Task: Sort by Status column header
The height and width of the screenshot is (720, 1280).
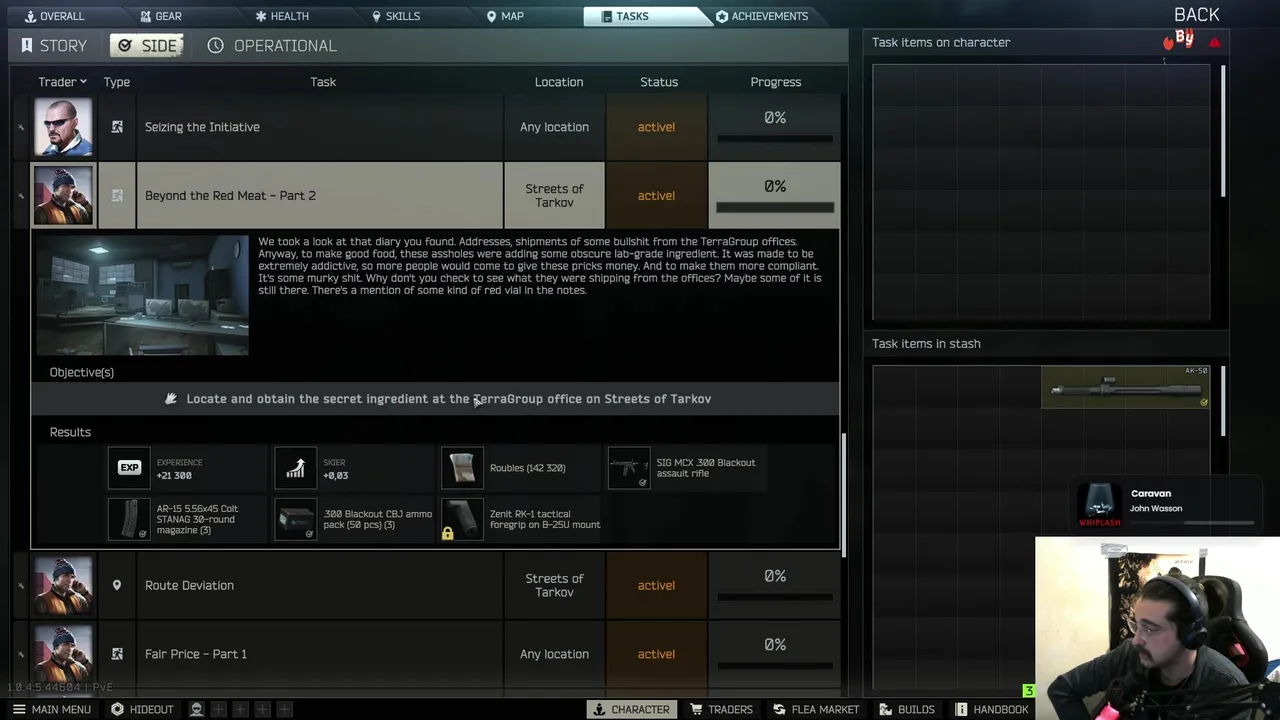Action: (659, 82)
